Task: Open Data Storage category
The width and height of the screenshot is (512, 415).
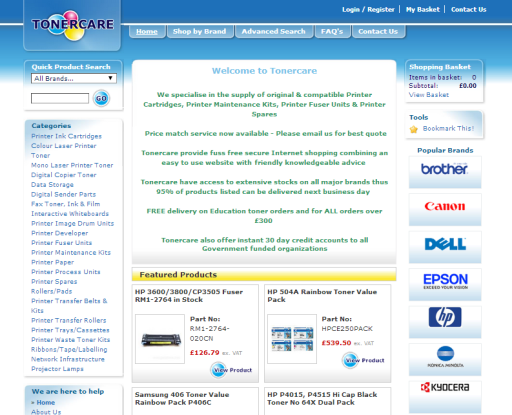Action: pos(52,184)
